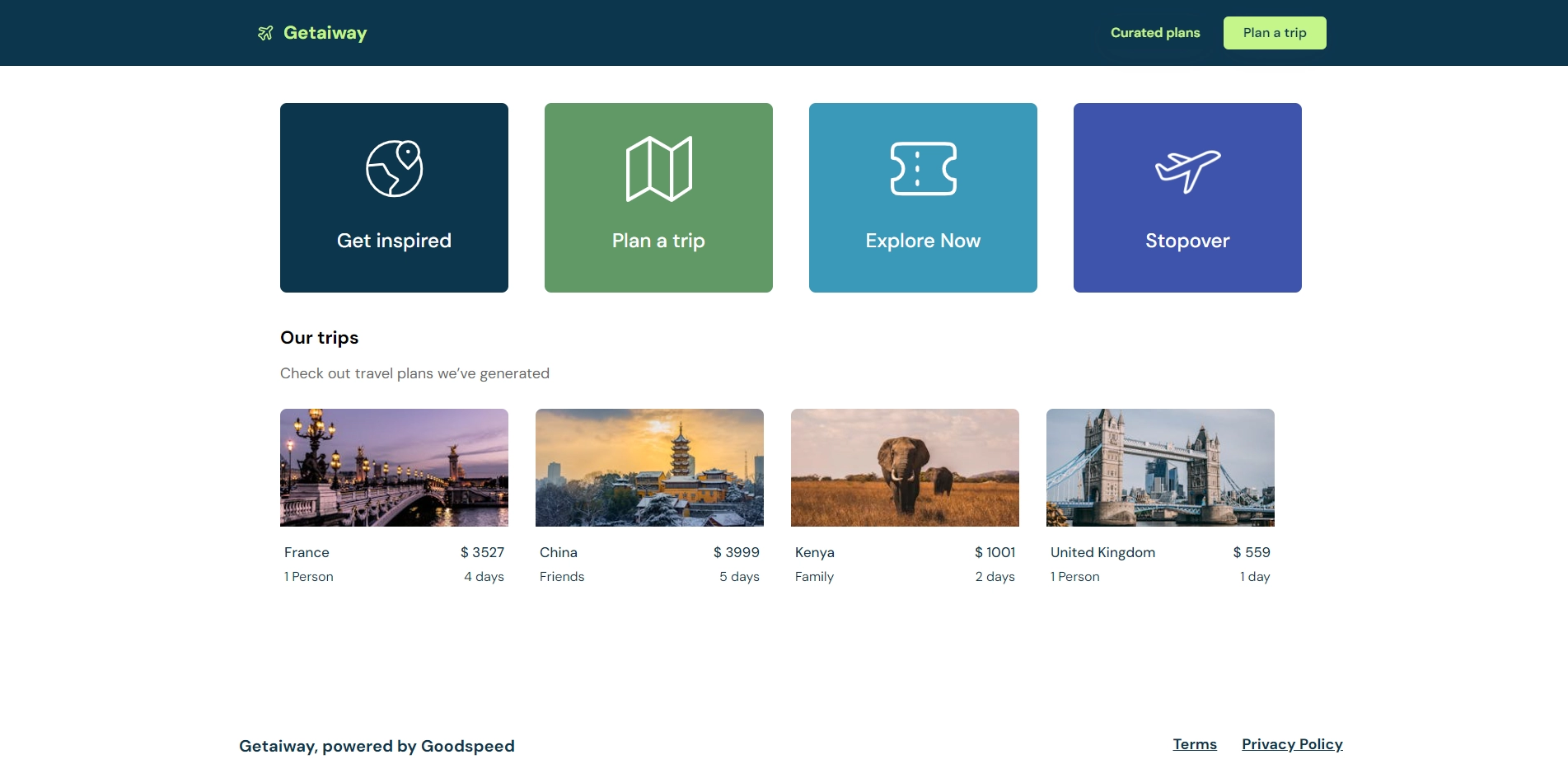Select the Explore Now card label
Image resolution: width=1568 pixels, height=778 pixels.
coord(923,241)
